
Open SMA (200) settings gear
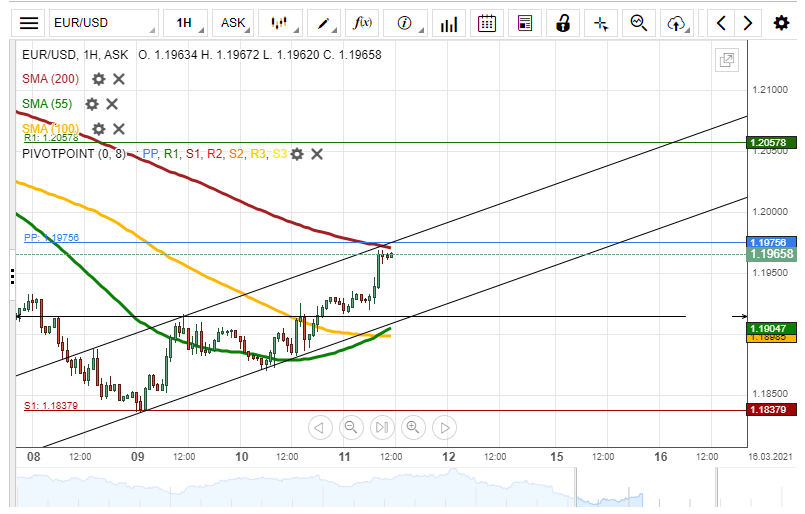[99, 79]
